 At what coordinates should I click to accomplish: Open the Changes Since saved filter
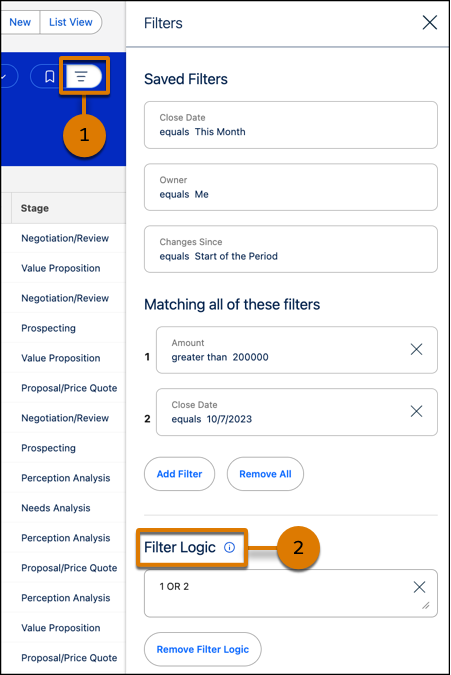point(291,249)
